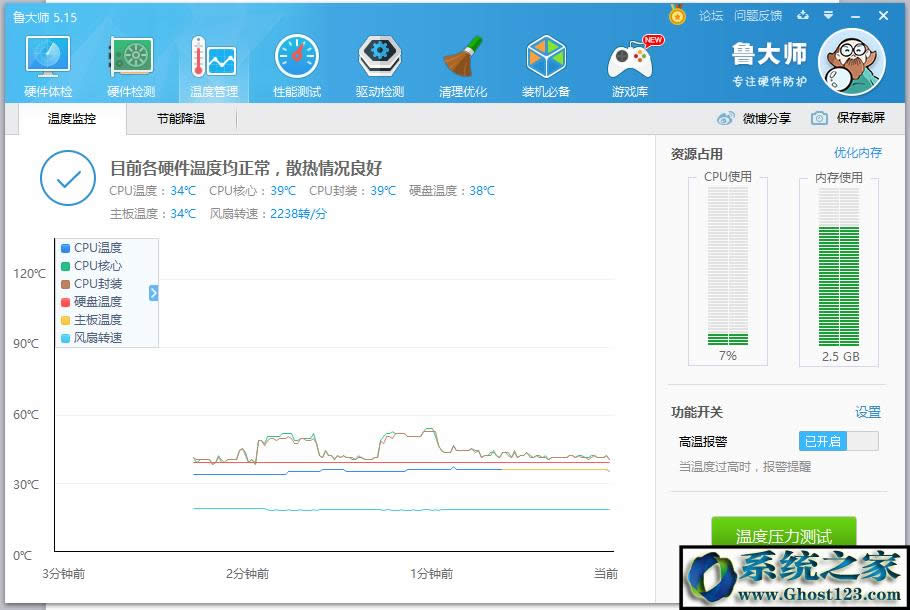The width and height of the screenshot is (910, 610).
Task: Start 清理优化 (Cleanup Optimization)
Action: coord(463,63)
